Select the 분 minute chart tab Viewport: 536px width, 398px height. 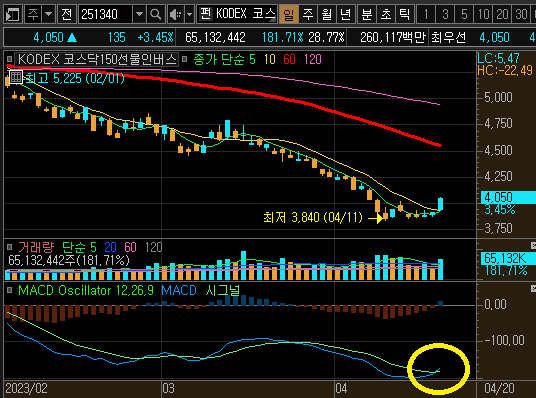[x=367, y=14]
